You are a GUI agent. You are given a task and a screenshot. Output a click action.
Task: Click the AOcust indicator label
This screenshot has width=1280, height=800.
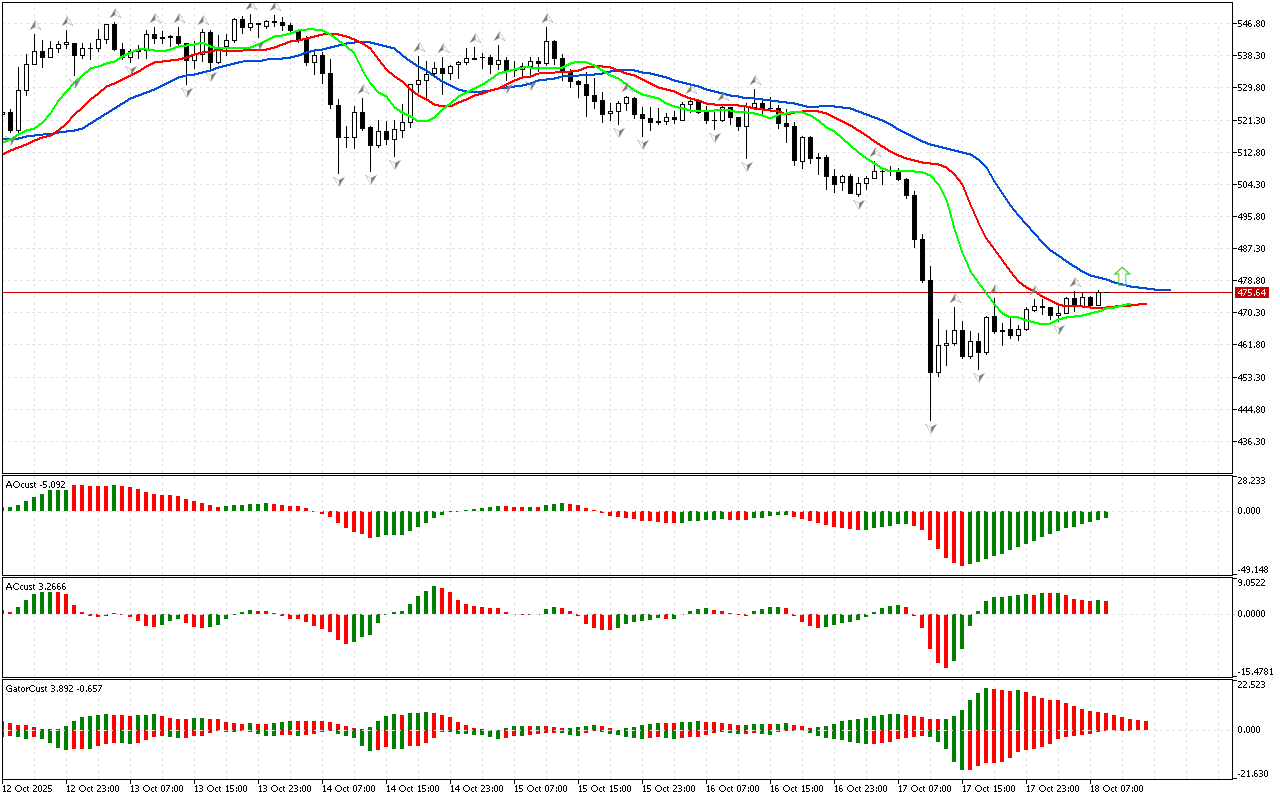point(36,485)
